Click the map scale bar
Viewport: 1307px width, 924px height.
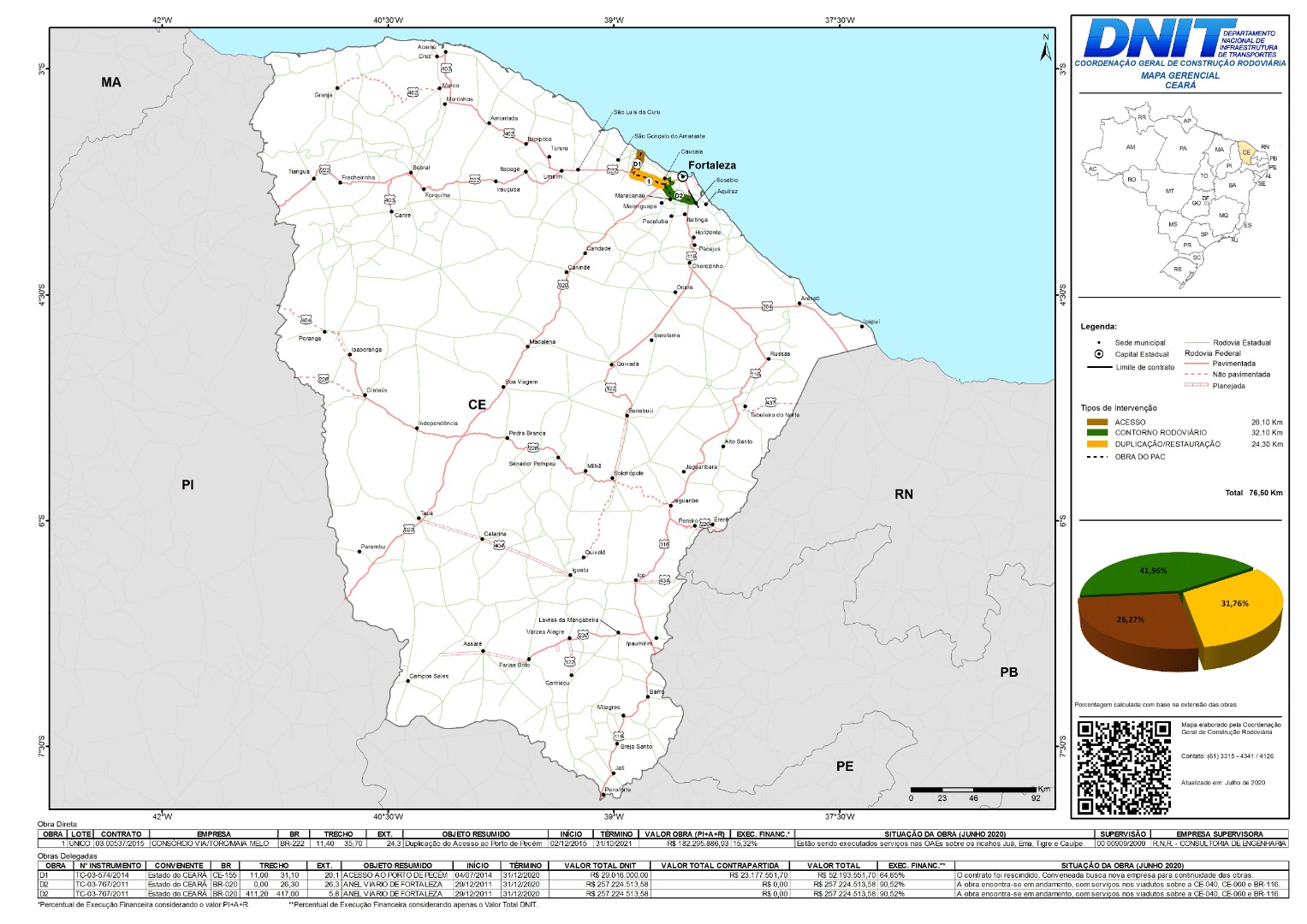pos(973,789)
